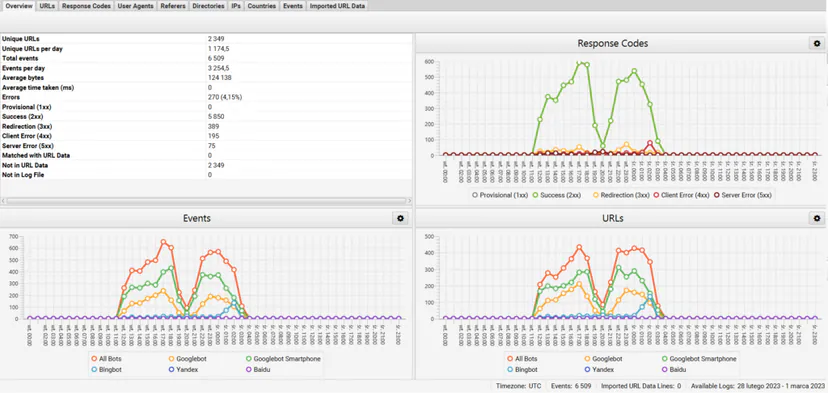Click right arrow of overview table scrollbar
Viewport: 828px width, 393px height.
pyautogui.click(x=409, y=201)
